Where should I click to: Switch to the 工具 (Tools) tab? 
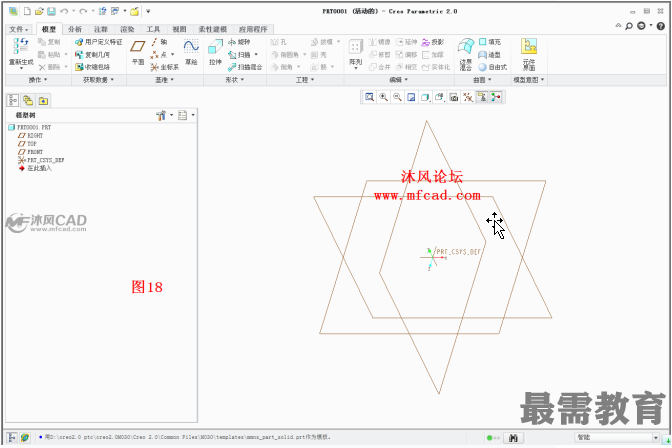click(153, 29)
